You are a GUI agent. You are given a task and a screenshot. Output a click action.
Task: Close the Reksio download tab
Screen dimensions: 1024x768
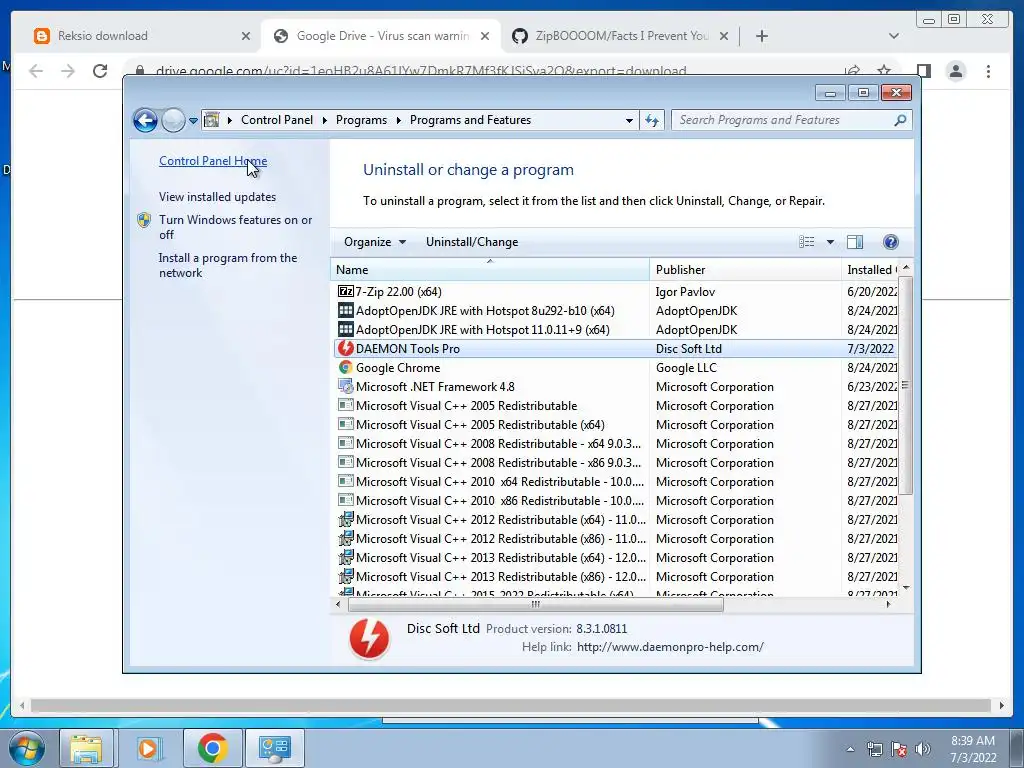coord(246,36)
